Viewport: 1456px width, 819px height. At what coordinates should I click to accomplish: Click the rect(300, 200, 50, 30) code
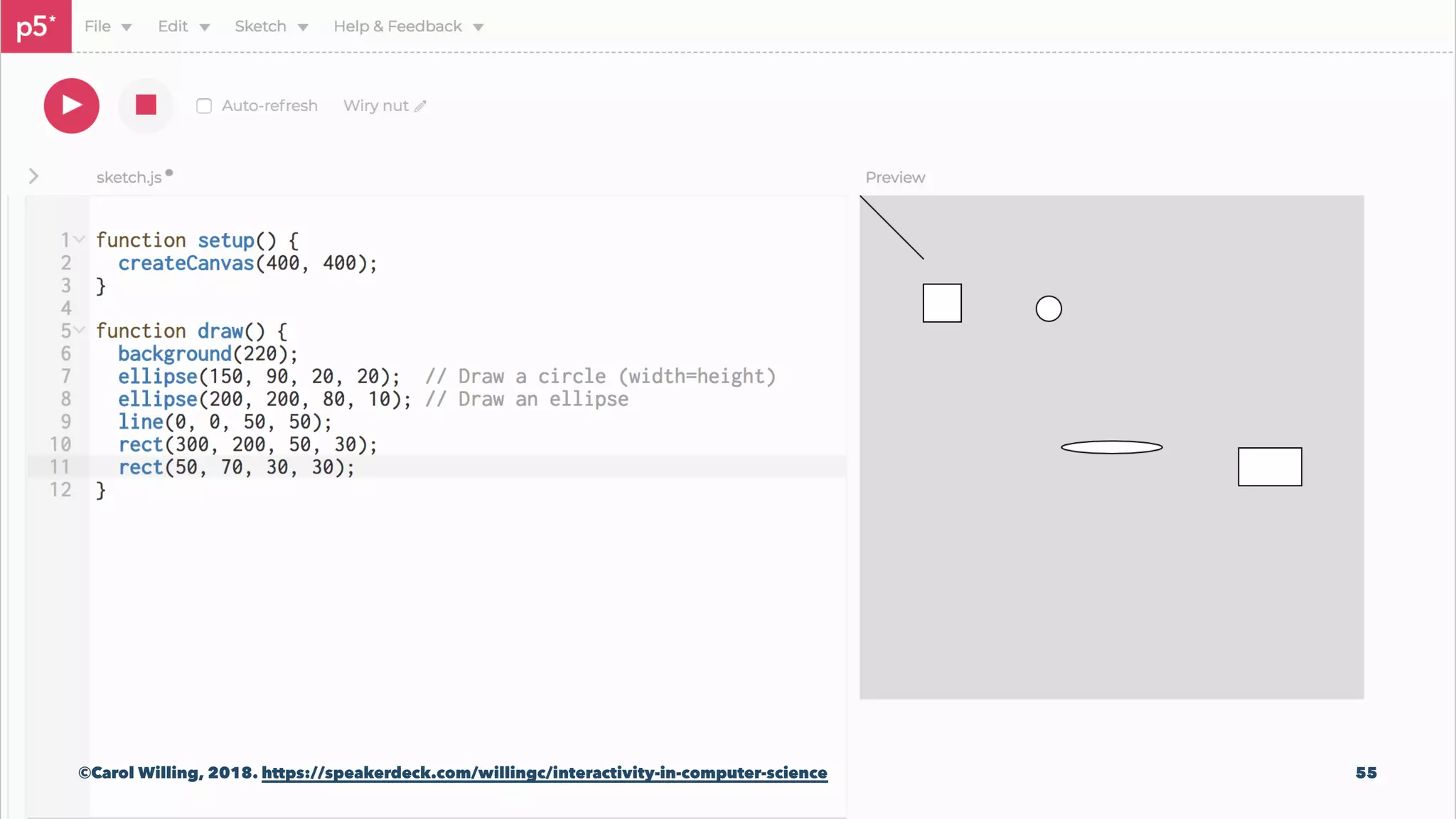(247, 444)
